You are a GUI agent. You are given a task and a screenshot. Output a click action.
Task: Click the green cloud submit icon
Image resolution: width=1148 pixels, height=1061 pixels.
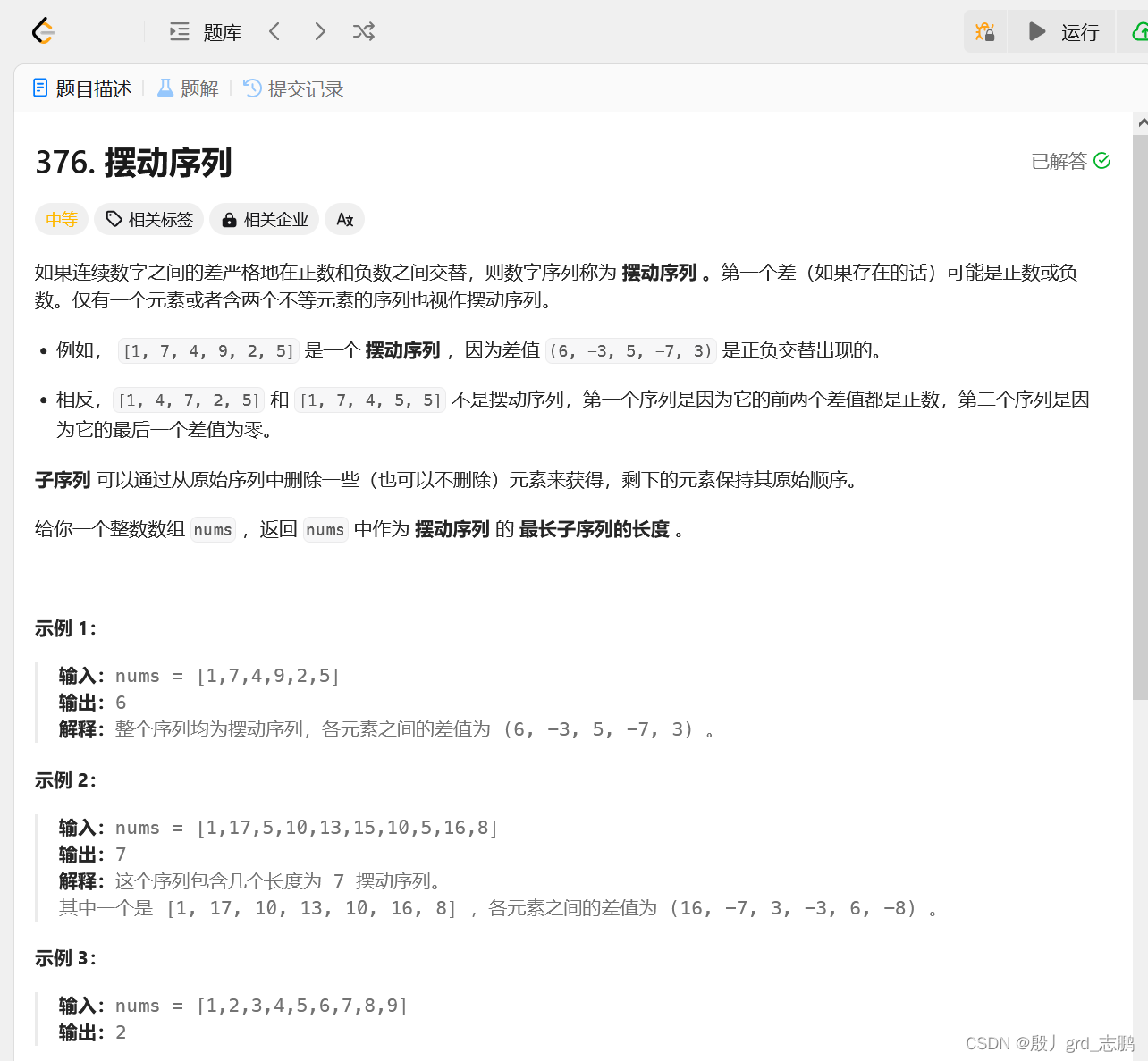tap(1140, 32)
